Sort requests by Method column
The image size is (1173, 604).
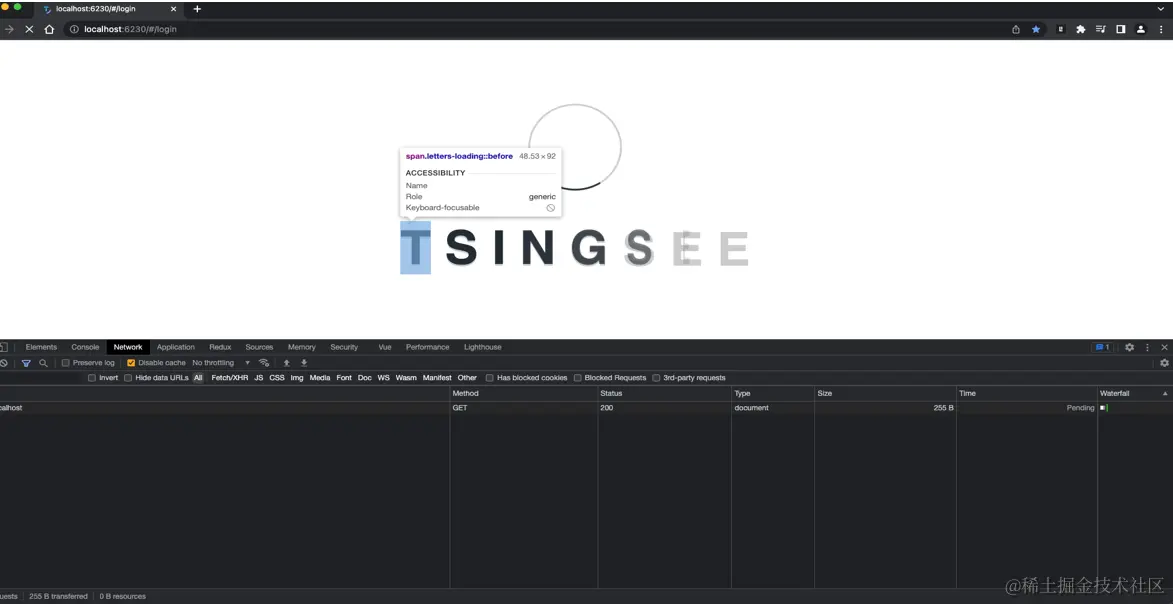[x=524, y=394]
